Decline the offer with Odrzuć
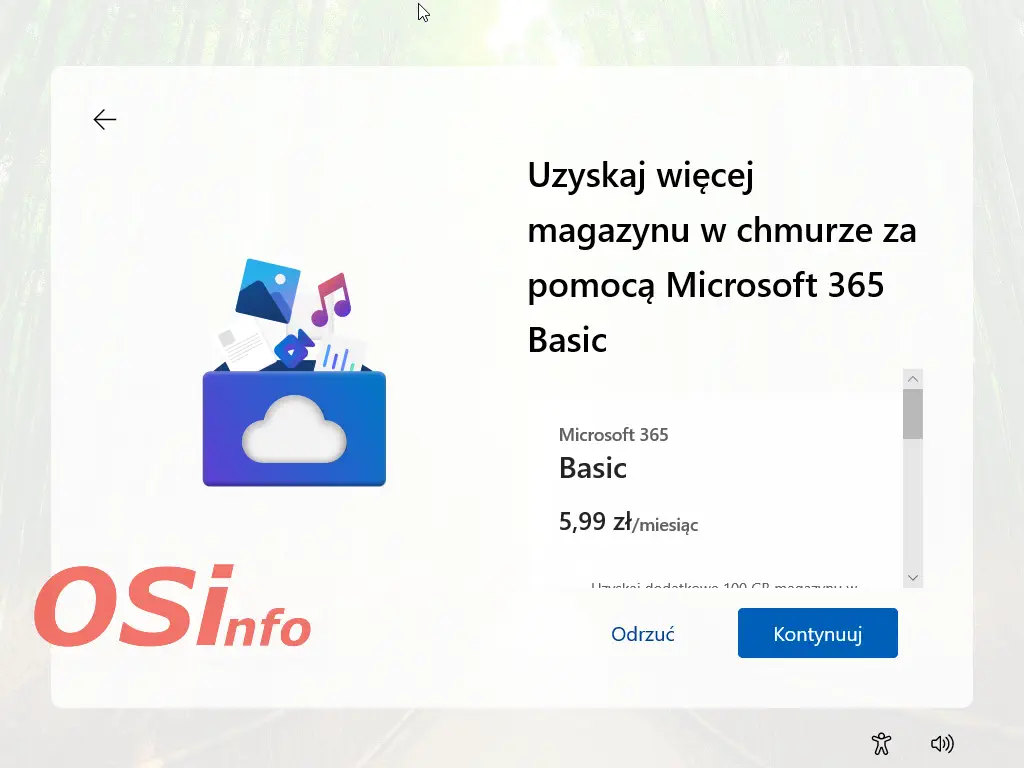 [643, 634]
